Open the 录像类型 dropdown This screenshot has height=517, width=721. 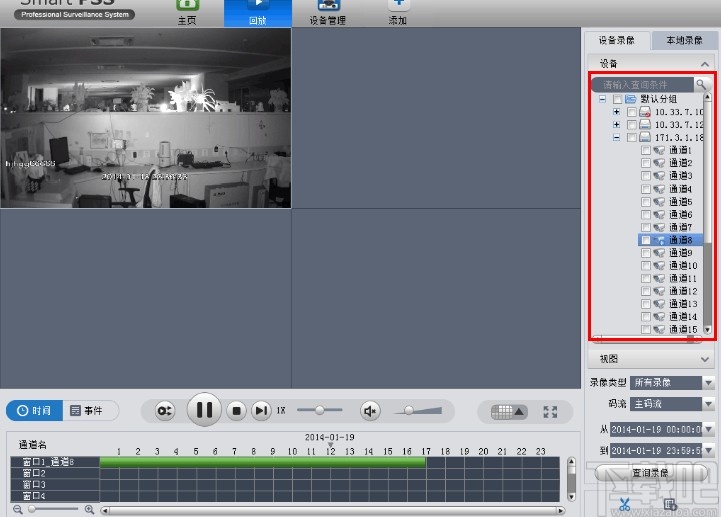click(708, 382)
